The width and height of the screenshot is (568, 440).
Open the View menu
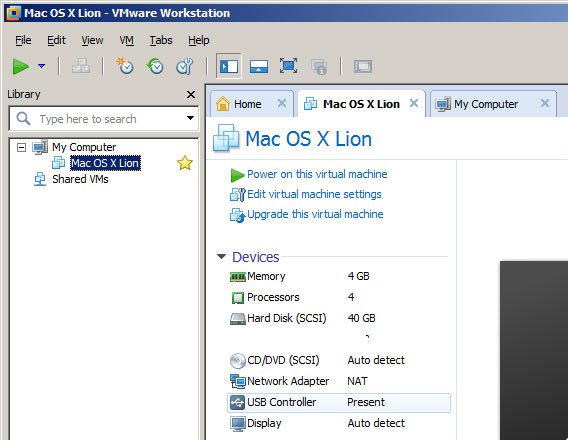[x=92, y=40]
